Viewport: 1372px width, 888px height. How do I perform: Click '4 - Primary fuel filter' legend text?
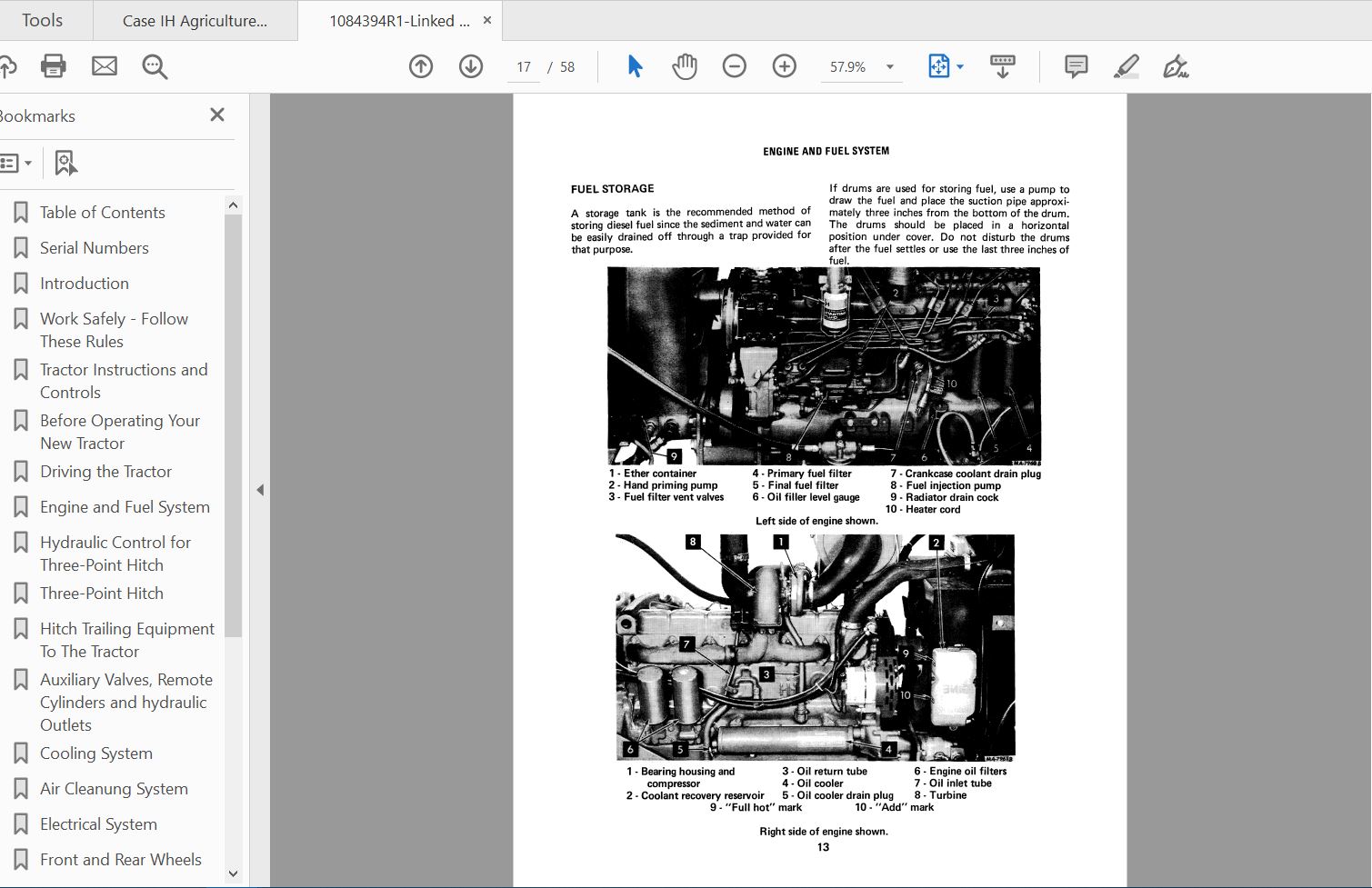click(x=802, y=474)
